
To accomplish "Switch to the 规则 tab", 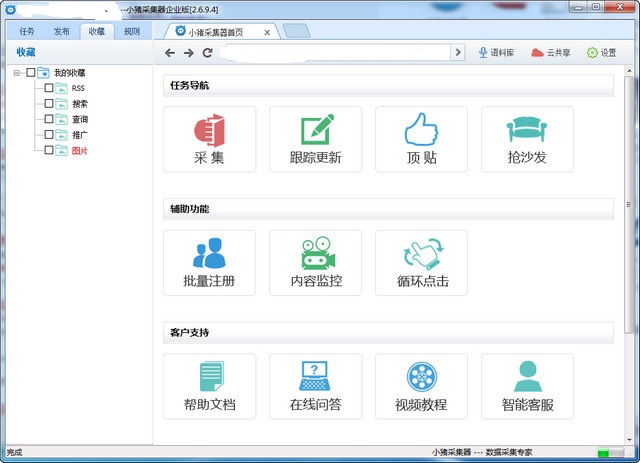I will coord(132,31).
